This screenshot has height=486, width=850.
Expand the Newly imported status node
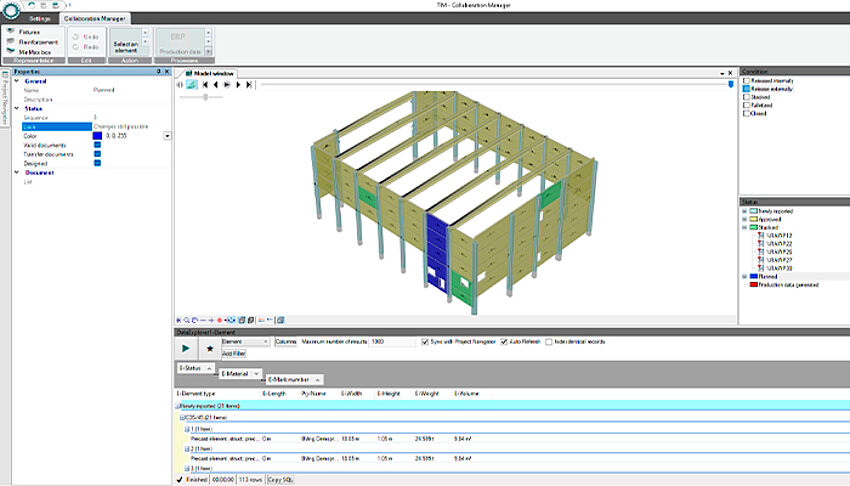(744, 212)
